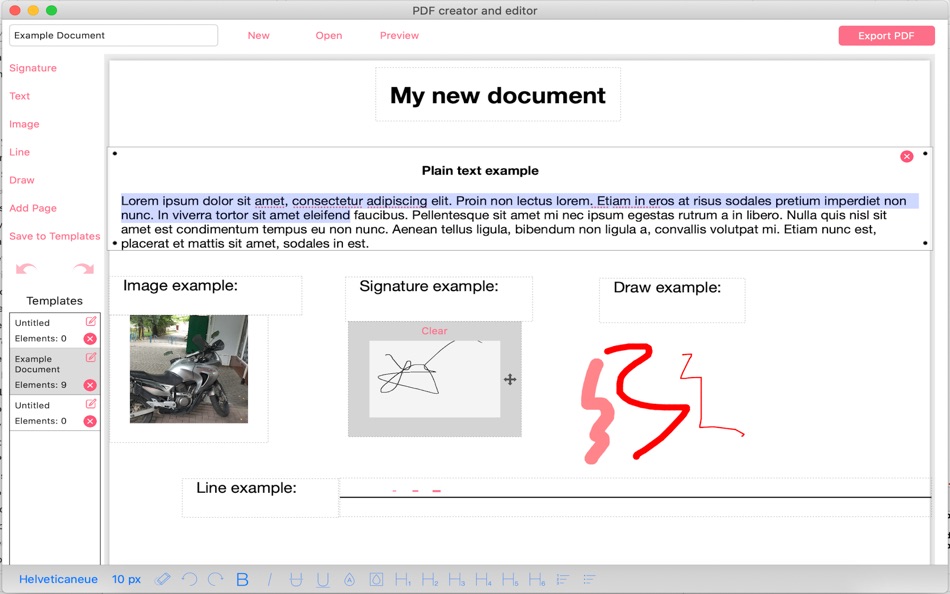The width and height of the screenshot is (950, 594).
Task: Click the pink redo arrow in sidebar
Action: [84, 268]
